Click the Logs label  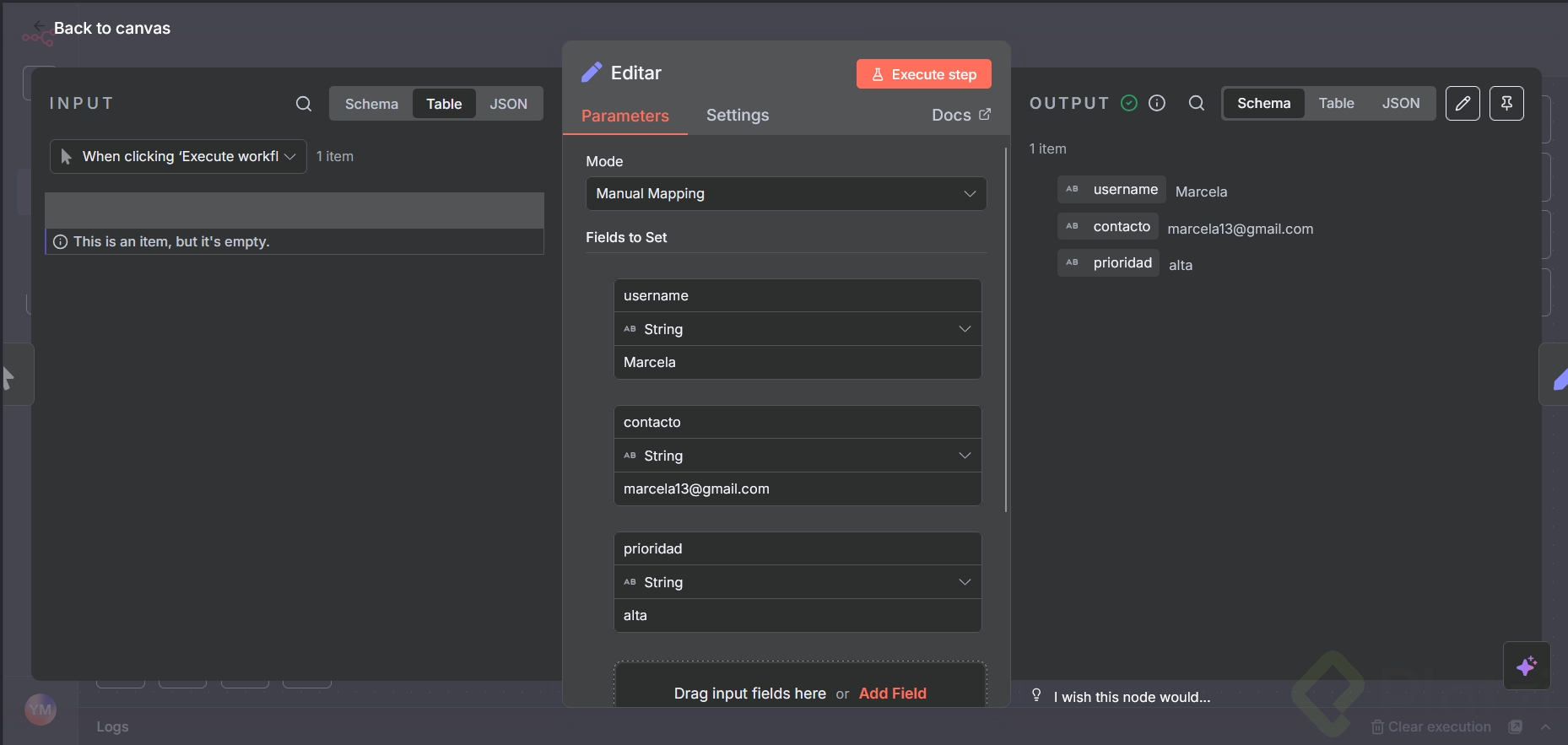(x=112, y=726)
